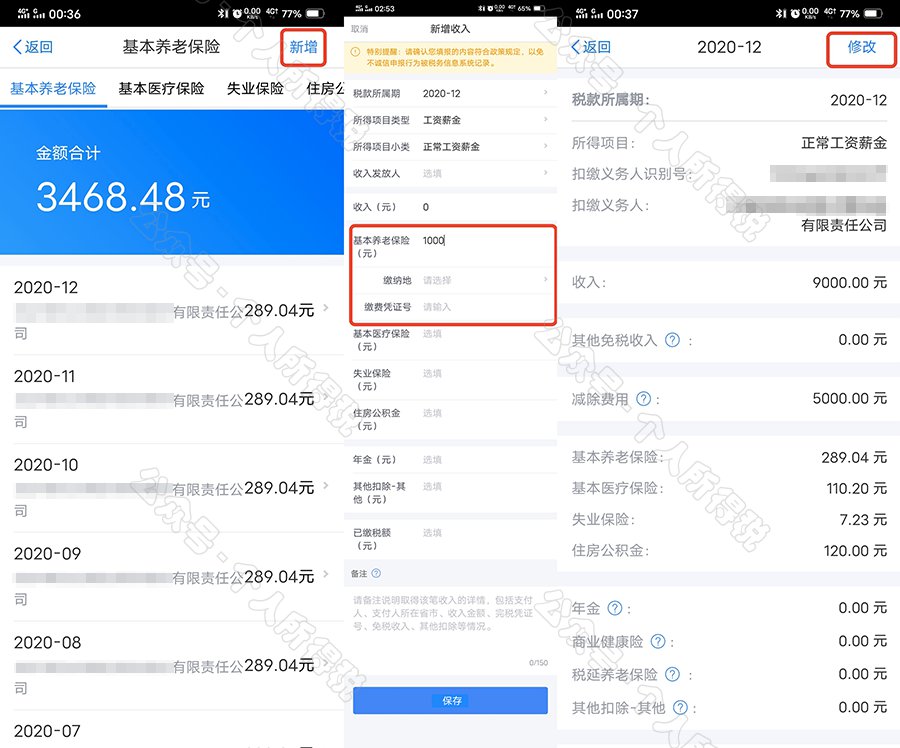Click help icon beside 其他扣除-其他
Viewport: 900px width, 748px height.
[680, 707]
